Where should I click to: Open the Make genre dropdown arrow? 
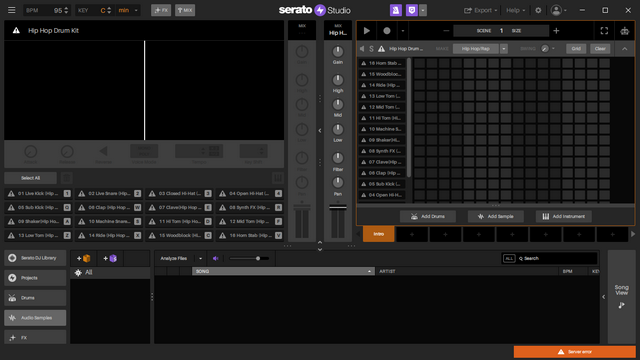click(x=504, y=49)
